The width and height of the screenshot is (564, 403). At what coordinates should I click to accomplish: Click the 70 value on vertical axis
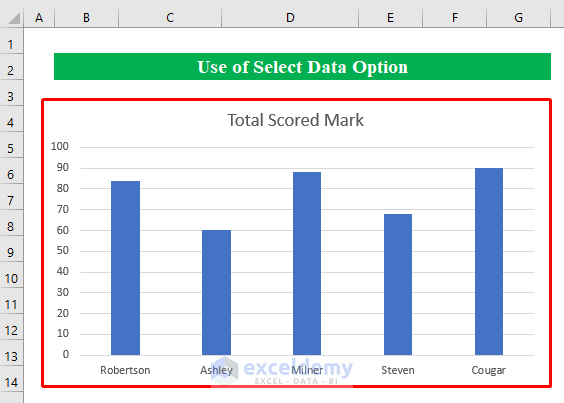[63, 209]
